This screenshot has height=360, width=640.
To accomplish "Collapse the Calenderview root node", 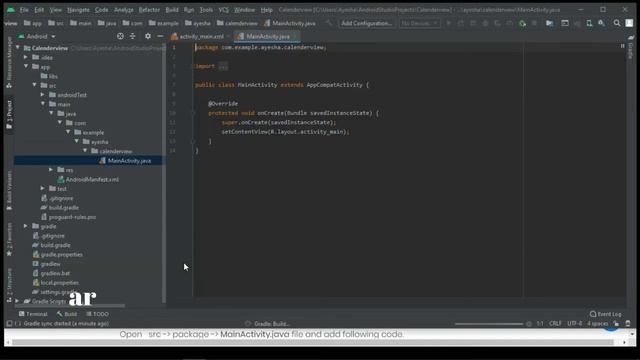I will 18,48.
